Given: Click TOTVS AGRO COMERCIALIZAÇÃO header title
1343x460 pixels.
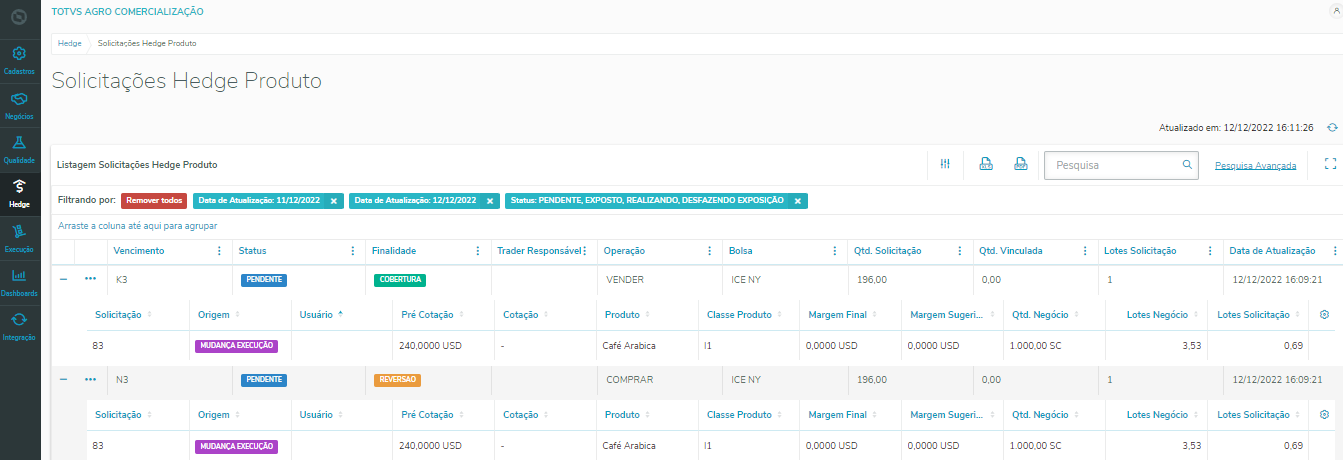Looking at the screenshot, I should (127, 12).
